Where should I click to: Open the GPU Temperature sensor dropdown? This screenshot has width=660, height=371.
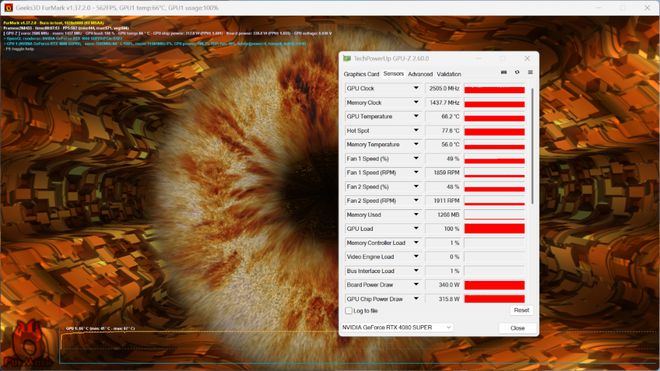(416, 116)
